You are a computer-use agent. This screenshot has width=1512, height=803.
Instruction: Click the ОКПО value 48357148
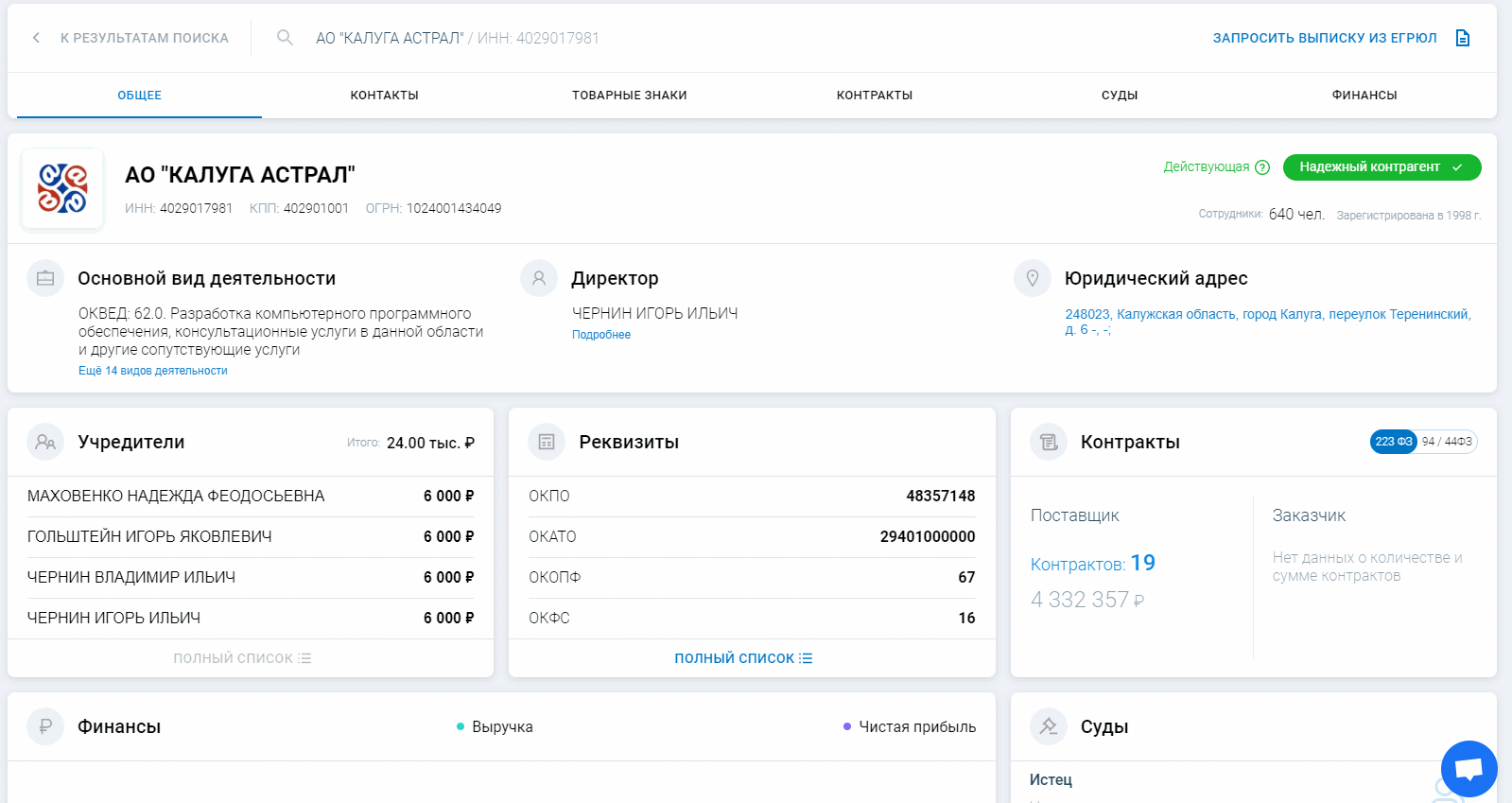coord(941,497)
